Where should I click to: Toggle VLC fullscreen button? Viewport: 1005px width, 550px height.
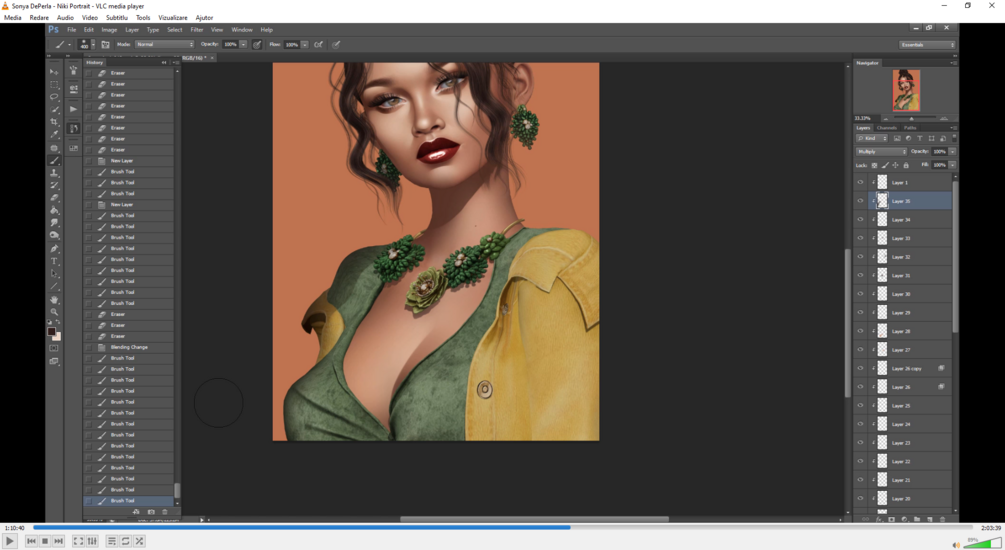pyautogui.click(x=78, y=542)
